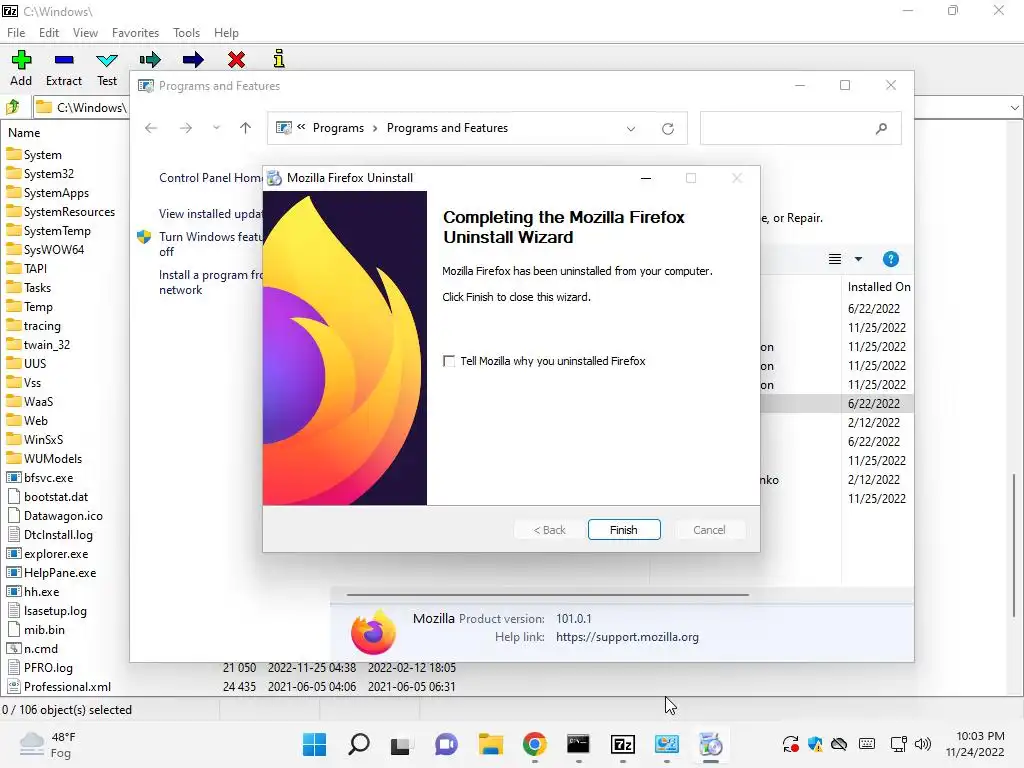Viewport: 1024px width, 768px height.
Task: Click the 7-Zip Info icon
Action: coord(279,59)
